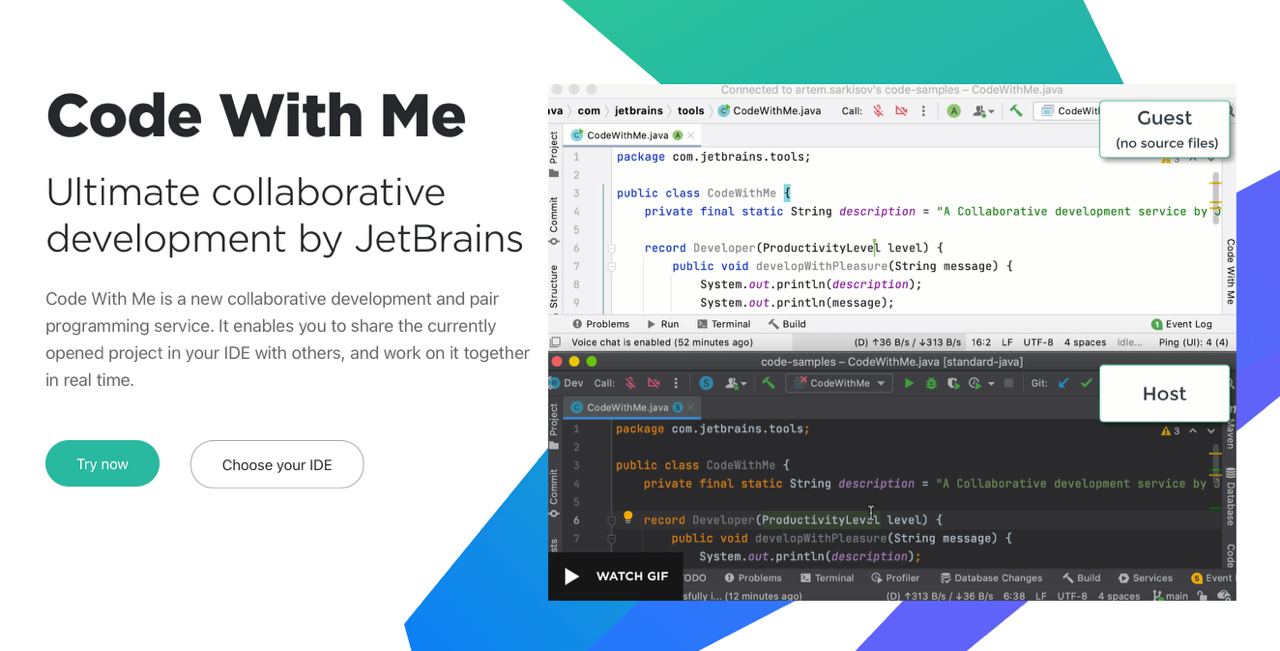Screen dimensions: 1280x651
Task: Click Git commit checkmark in Host toolbar
Action: pos(1086,383)
